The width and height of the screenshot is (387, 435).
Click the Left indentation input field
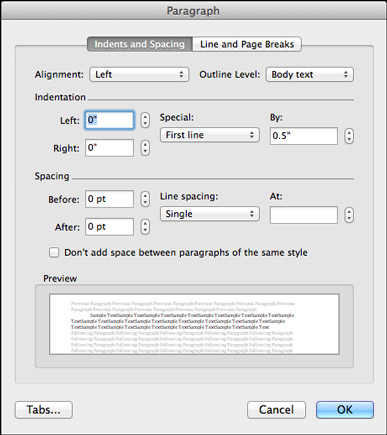pos(109,120)
